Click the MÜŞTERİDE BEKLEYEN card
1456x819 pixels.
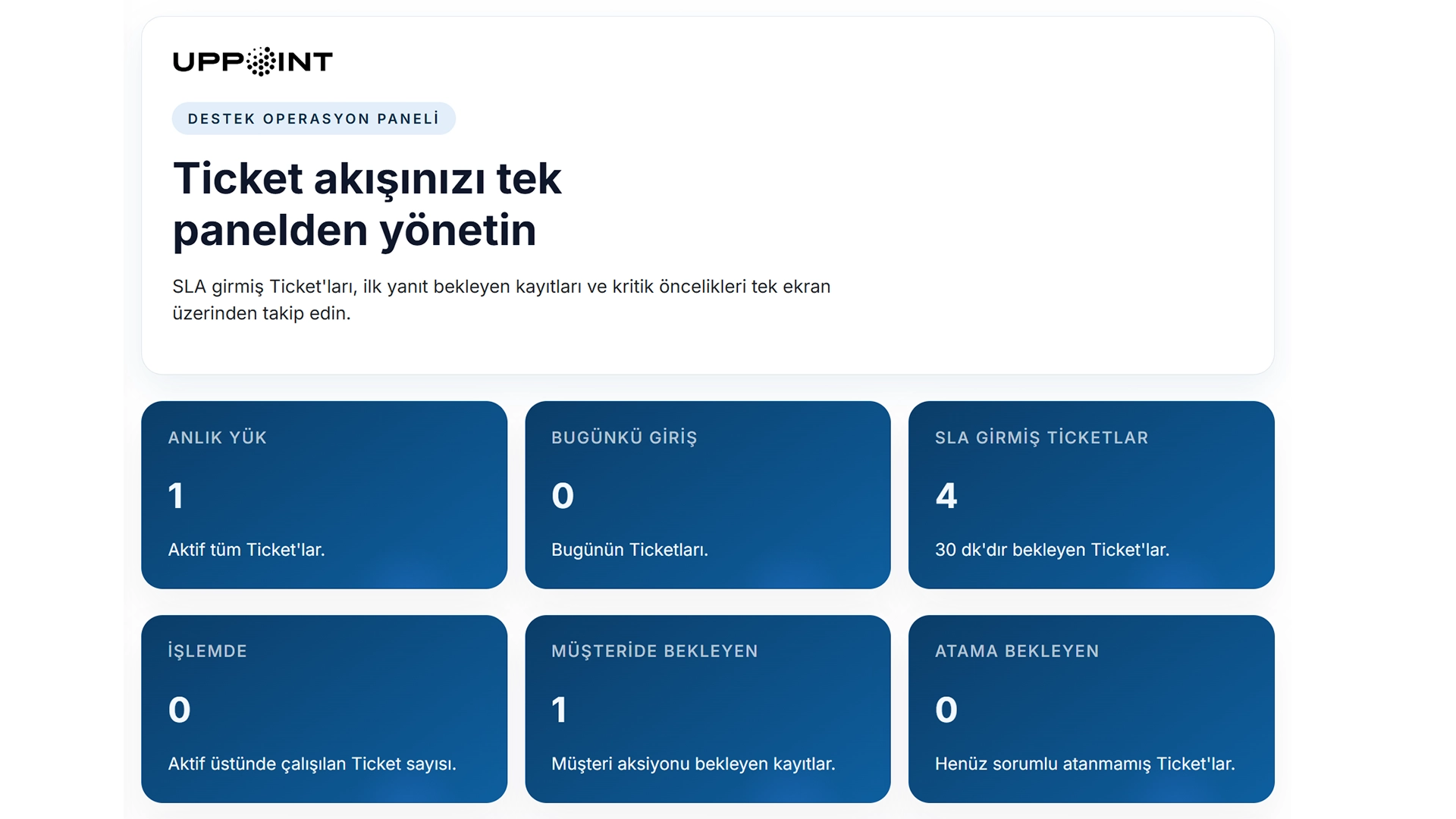708,709
